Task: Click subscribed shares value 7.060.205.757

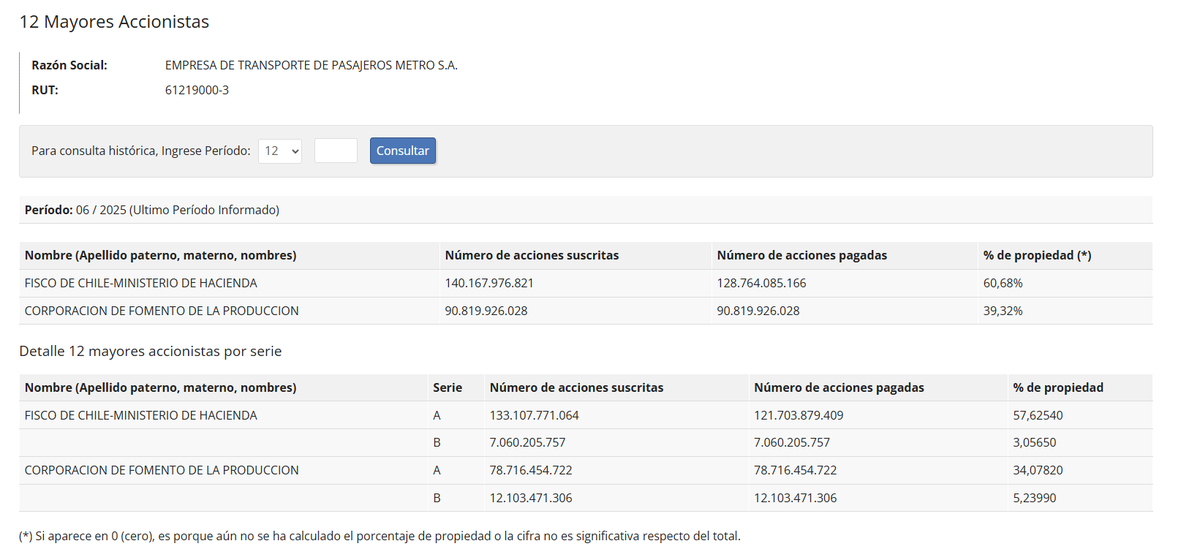Action: point(528,442)
